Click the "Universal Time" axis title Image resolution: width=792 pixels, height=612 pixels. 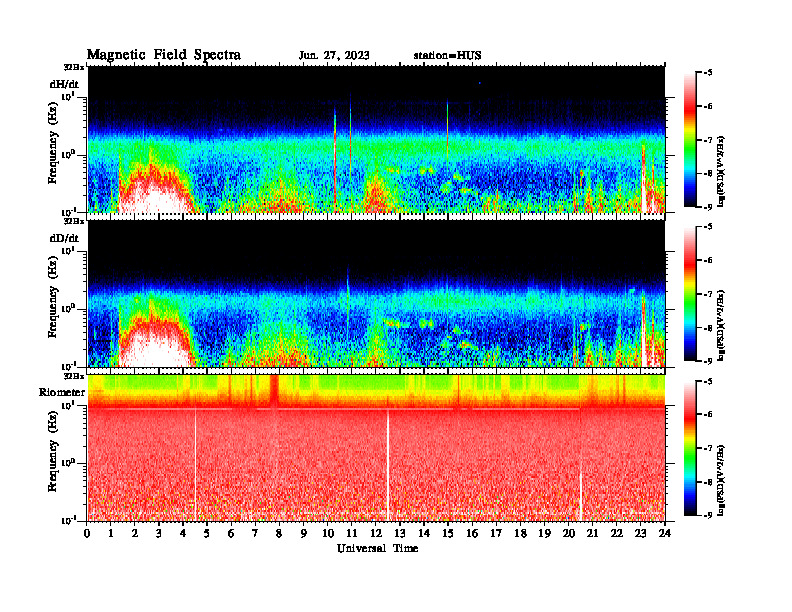(377, 548)
